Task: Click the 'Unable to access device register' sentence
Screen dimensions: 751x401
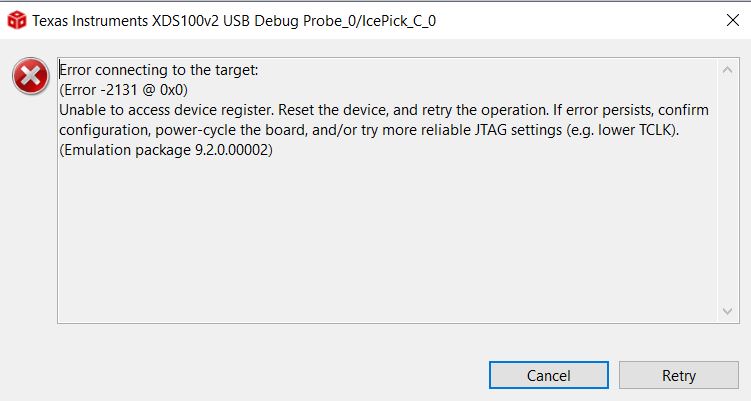Action: [166, 110]
